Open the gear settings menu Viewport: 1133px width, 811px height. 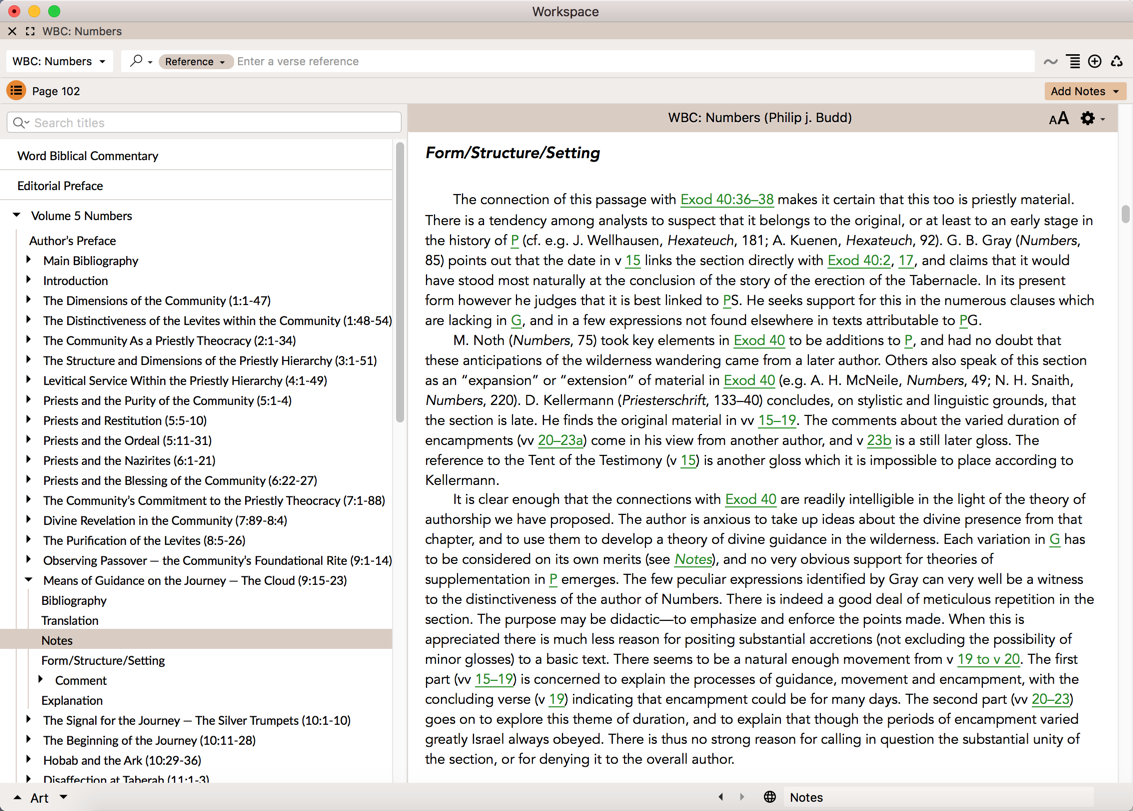(1089, 119)
